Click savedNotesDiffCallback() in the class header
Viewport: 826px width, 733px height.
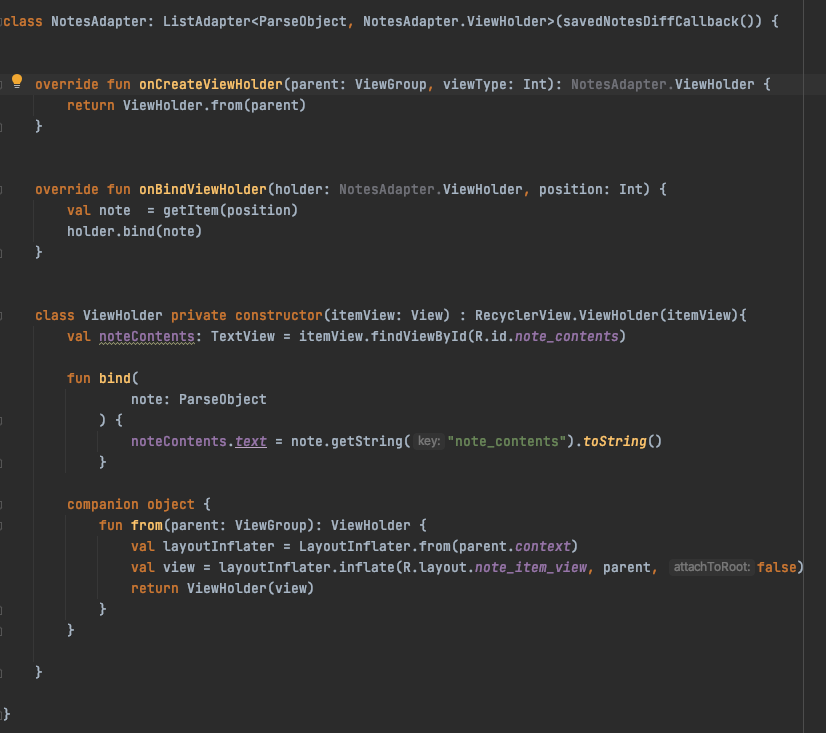(658, 22)
